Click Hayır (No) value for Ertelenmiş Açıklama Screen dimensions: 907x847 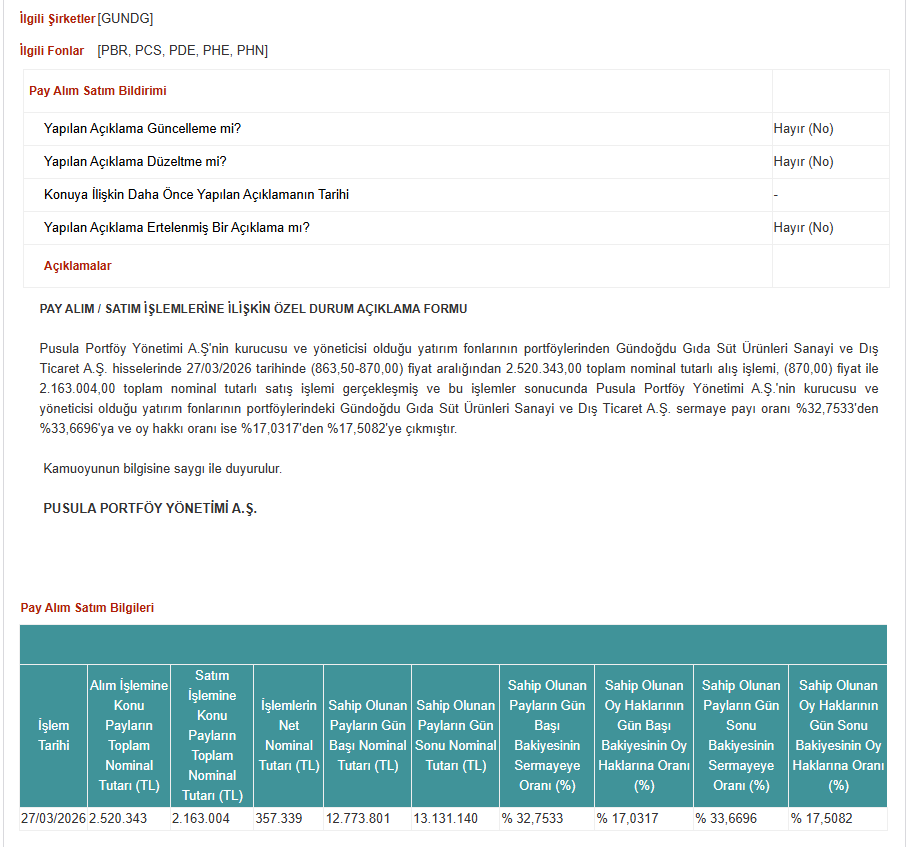[x=803, y=227]
